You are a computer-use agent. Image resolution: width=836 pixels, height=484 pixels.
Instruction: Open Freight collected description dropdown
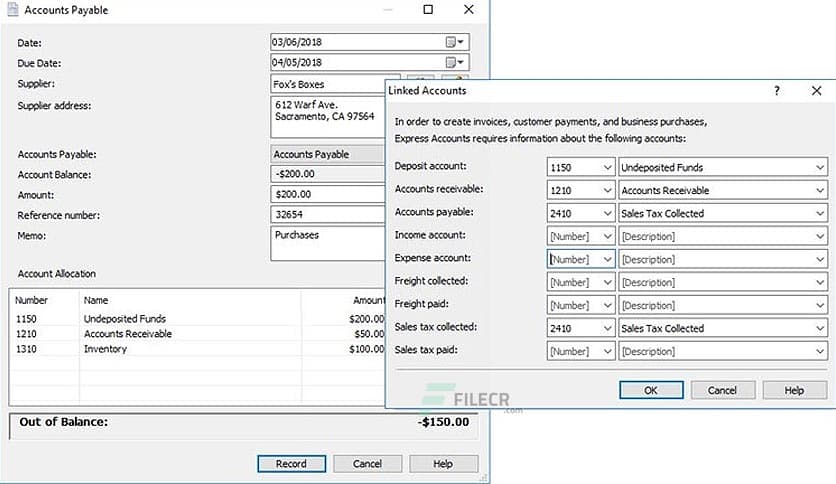click(819, 282)
